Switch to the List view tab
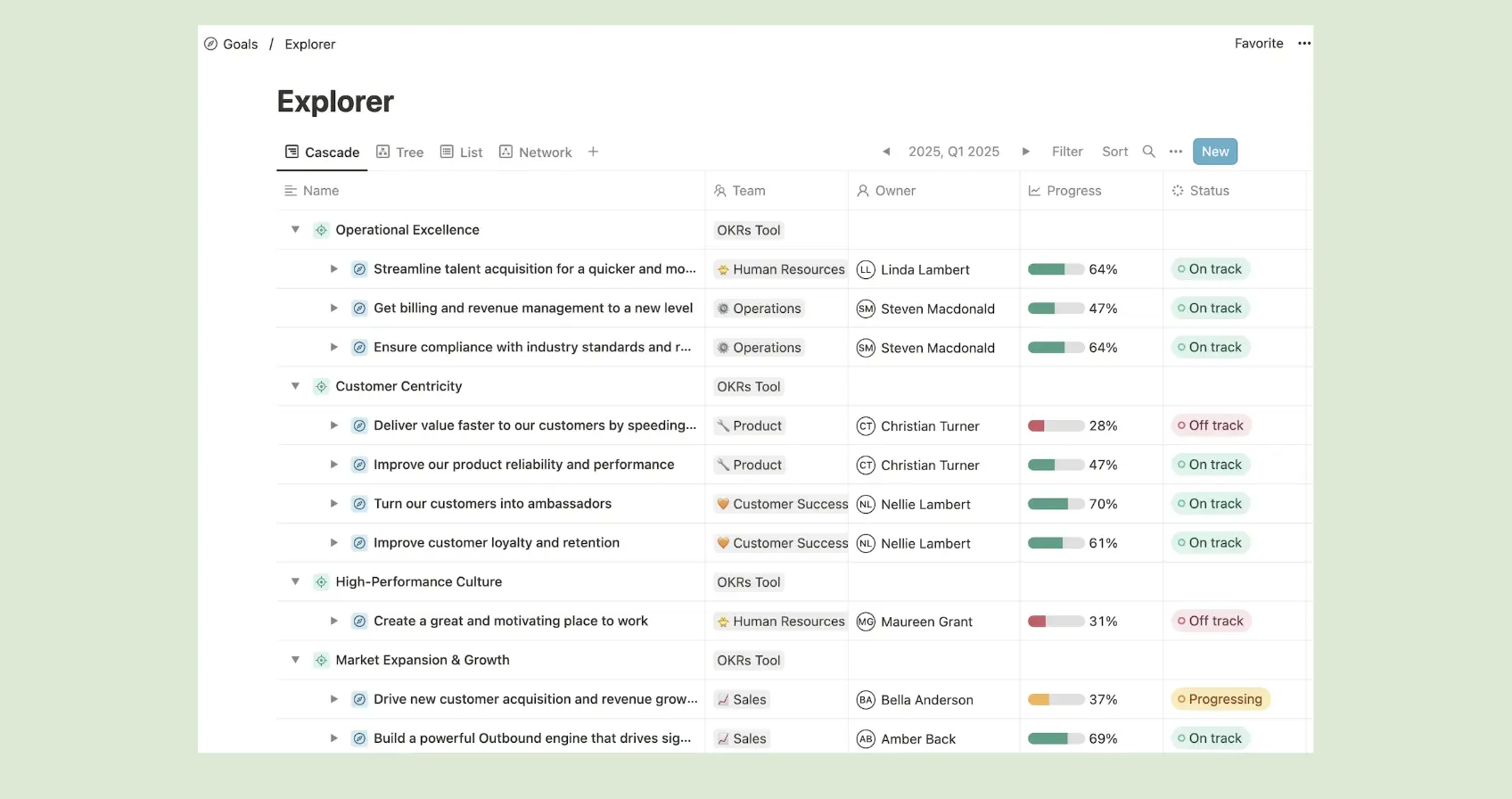This screenshot has width=1512, height=799. point(462,152)
